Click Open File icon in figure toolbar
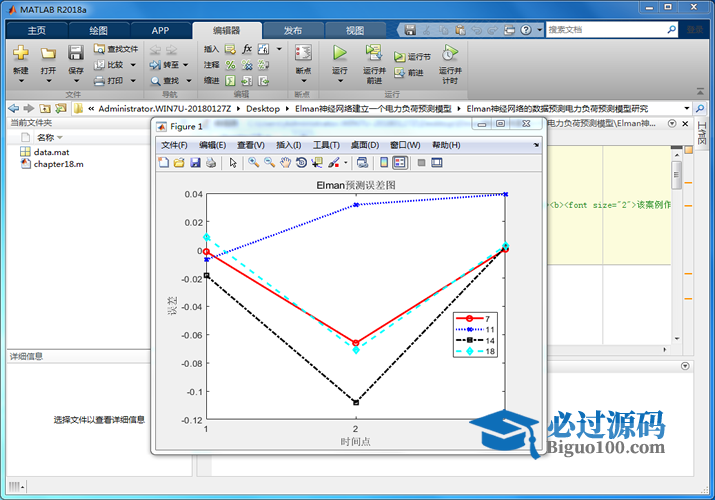715x500 pixels. (x=179, y=162)
